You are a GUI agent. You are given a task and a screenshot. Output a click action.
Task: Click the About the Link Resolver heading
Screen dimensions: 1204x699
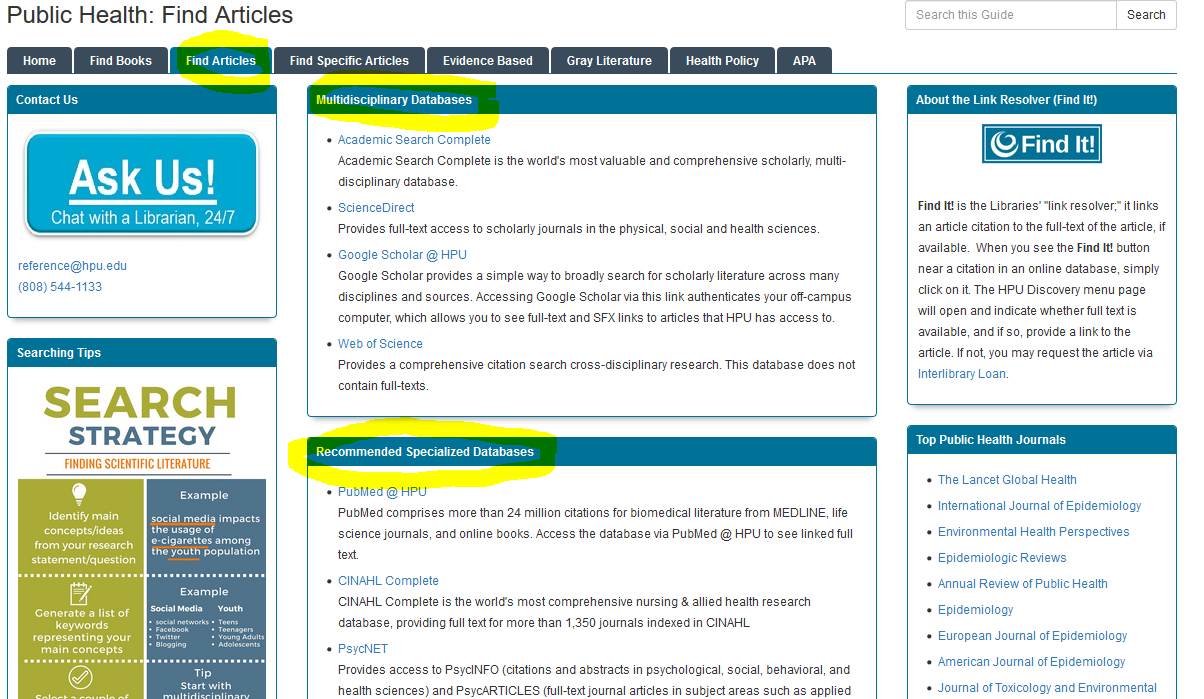tap(1006, 100)
